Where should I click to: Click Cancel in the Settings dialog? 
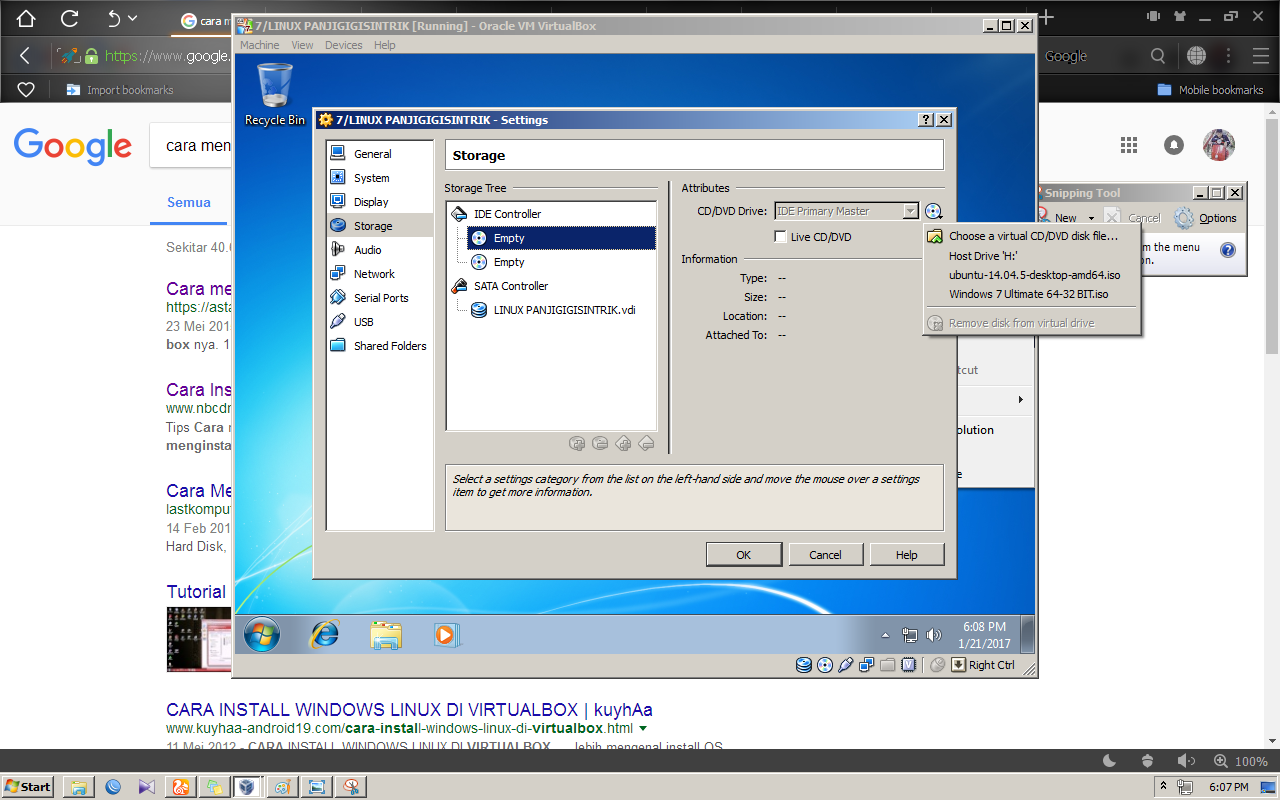pyautogui.click(x=825, y=555)
